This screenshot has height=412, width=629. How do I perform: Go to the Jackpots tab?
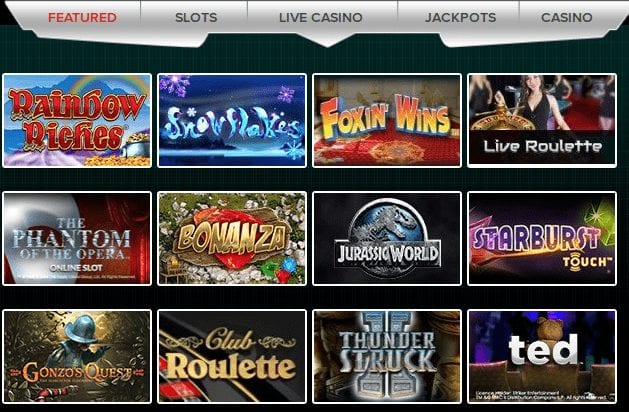point(460,18)
